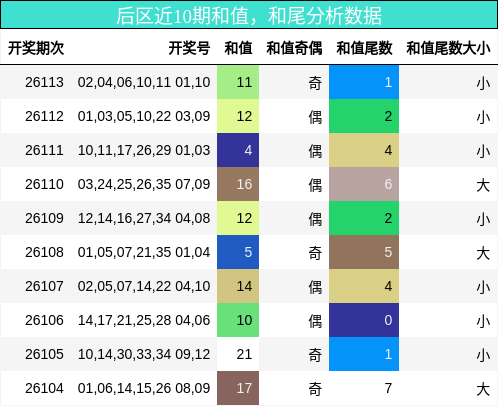The height and width of the screenshot is (406, 498).
Task: Click the sum value 21
Action: [244, 354]
